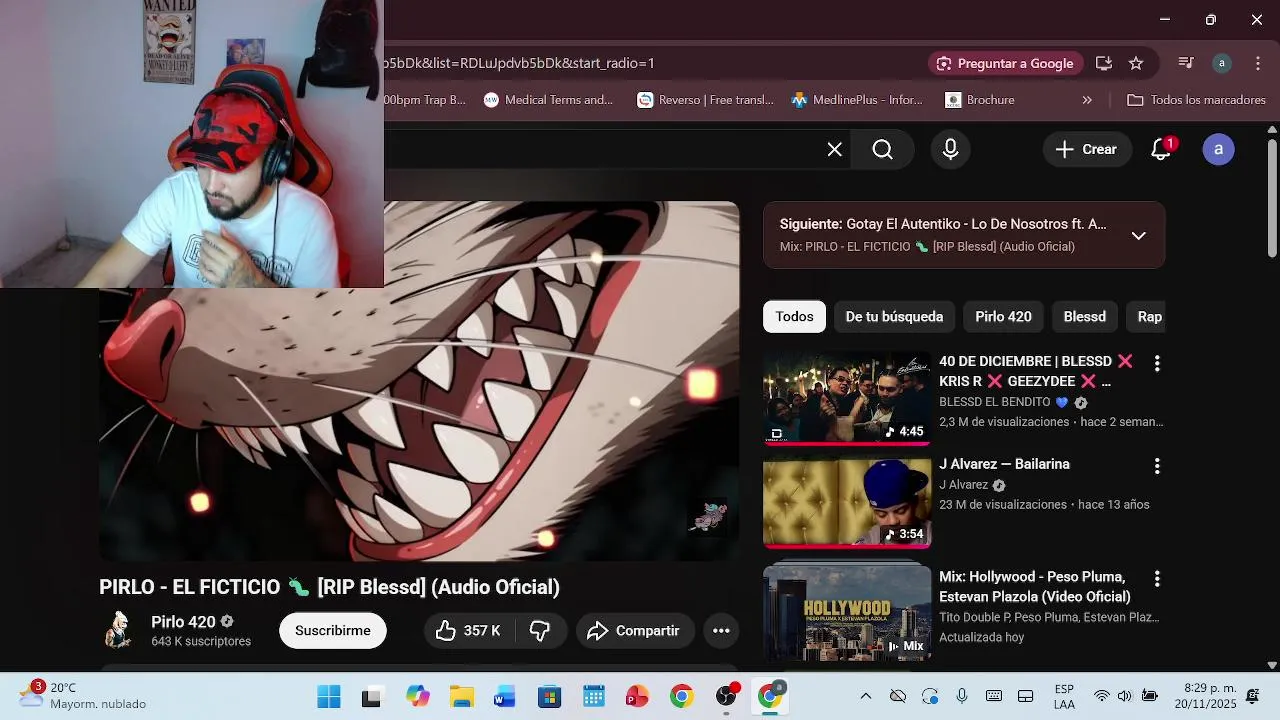The height and width of the screenshot is (720, 1280).
Task: Dislike the video with thumbs down
Action: (x=540, y=631)
